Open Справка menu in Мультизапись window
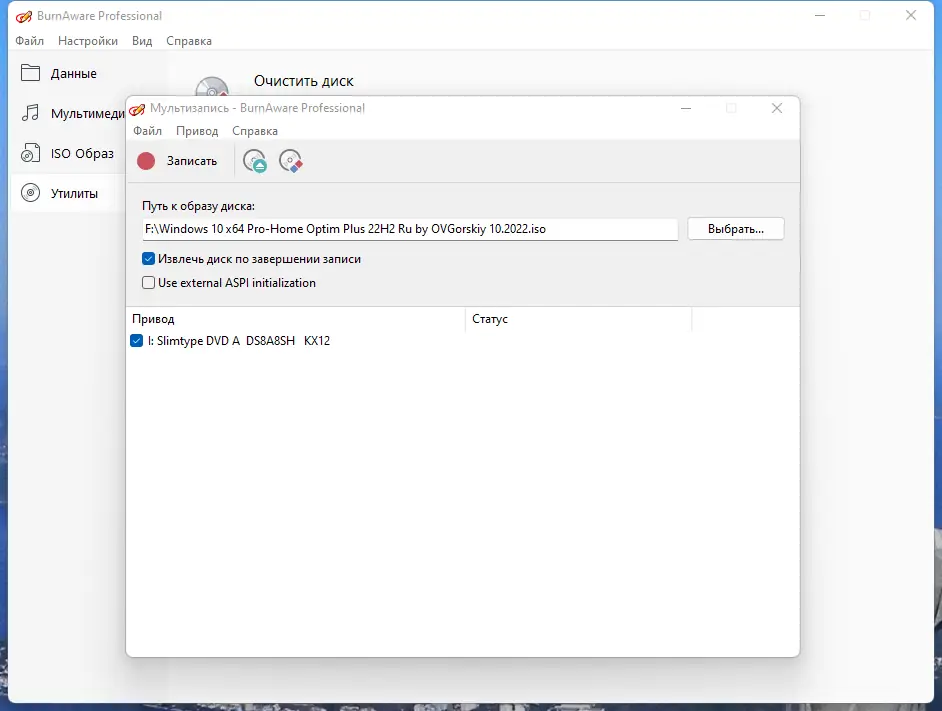Image resolution: width=942 pixels, height=711 pixels. coord(255,131)
